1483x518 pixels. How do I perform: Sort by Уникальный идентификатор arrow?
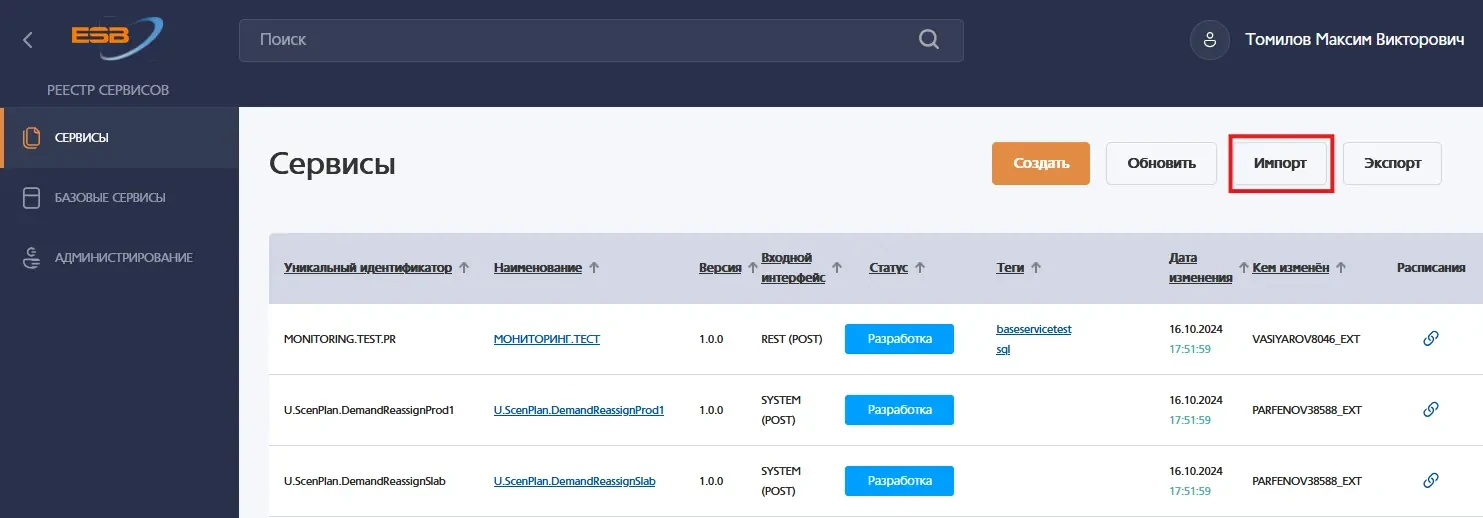point(463,268)
